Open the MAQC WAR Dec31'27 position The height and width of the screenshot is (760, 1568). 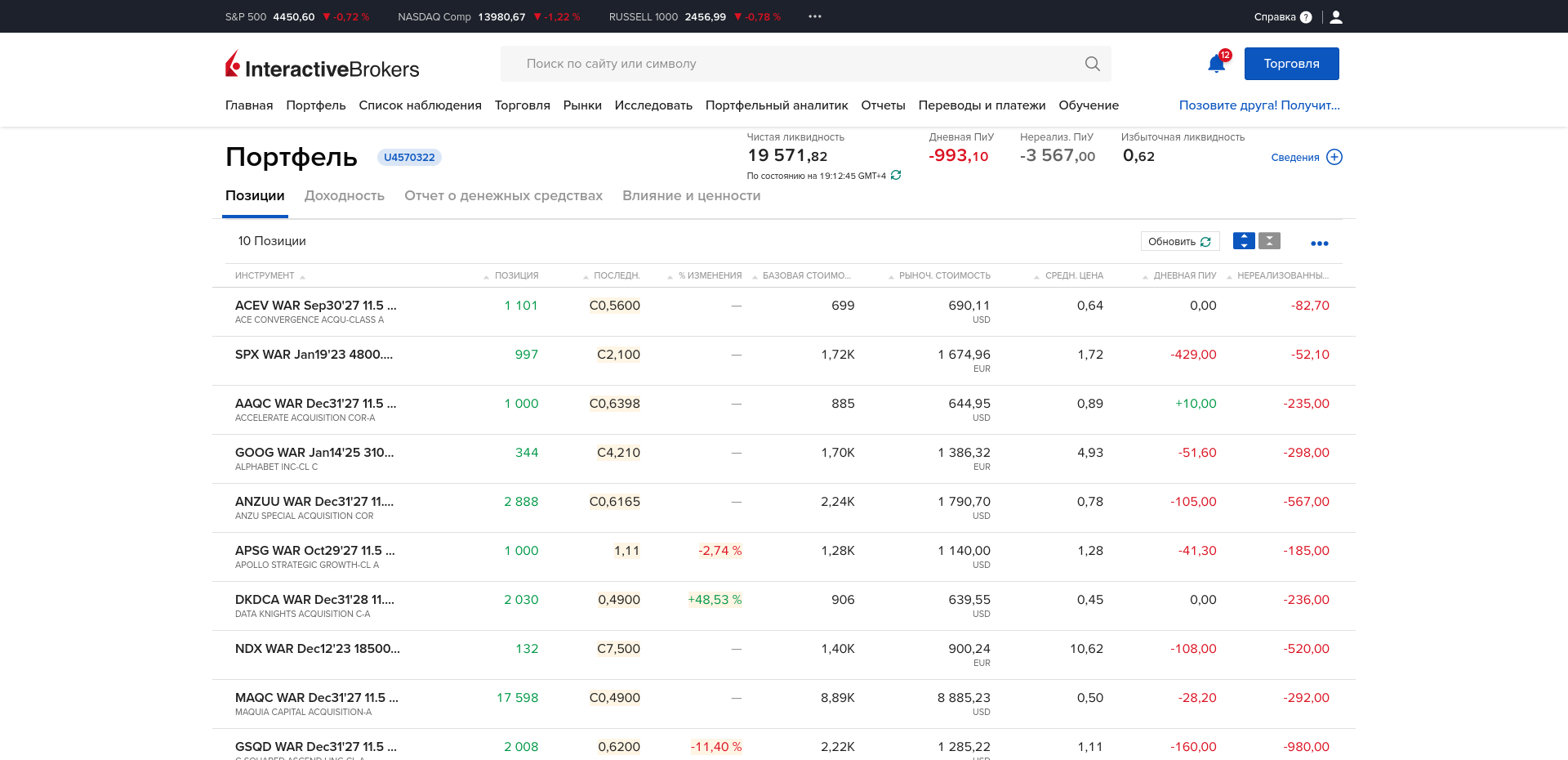tap(317, 698)
